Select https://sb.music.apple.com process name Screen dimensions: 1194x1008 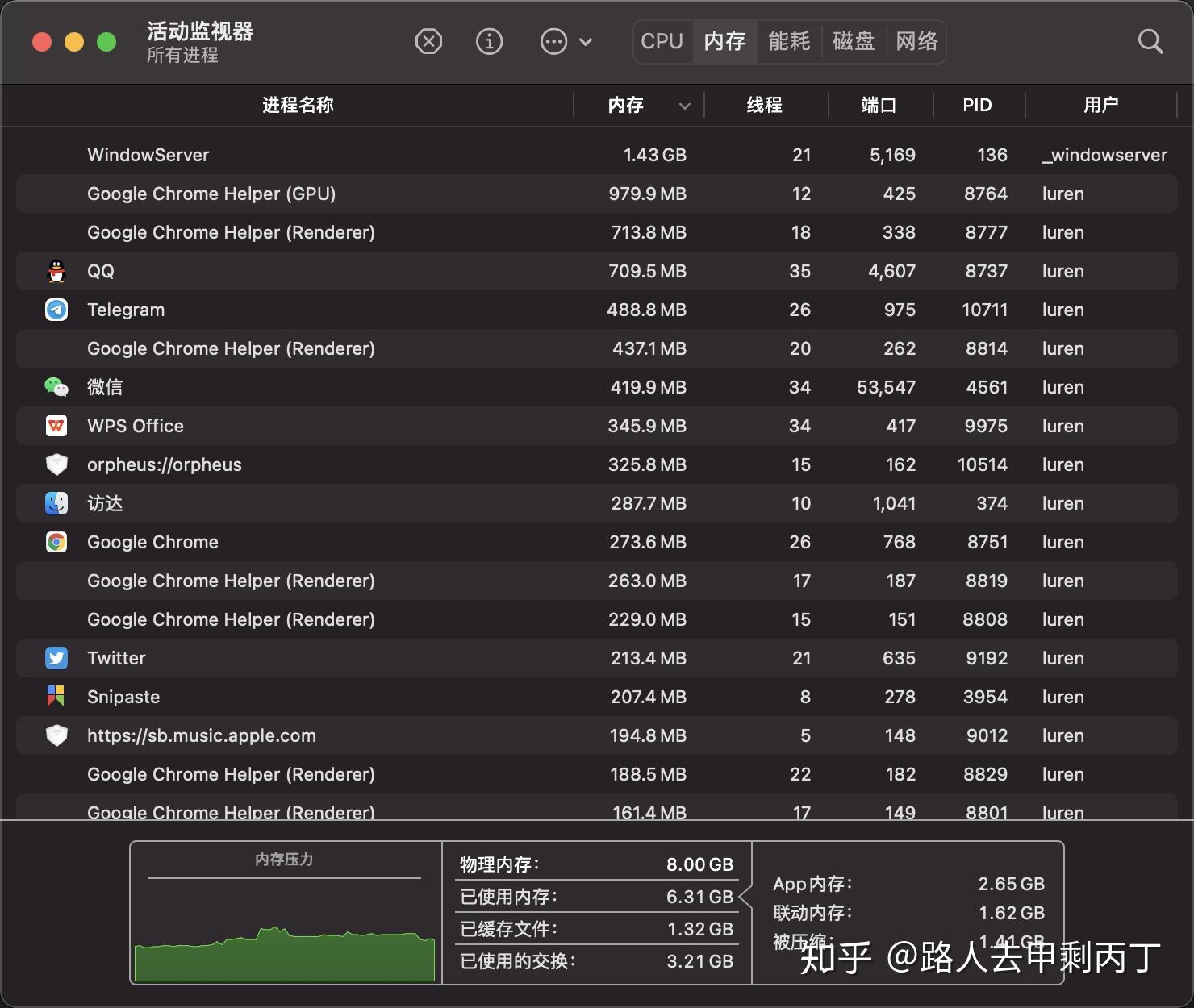coord(202,735)
